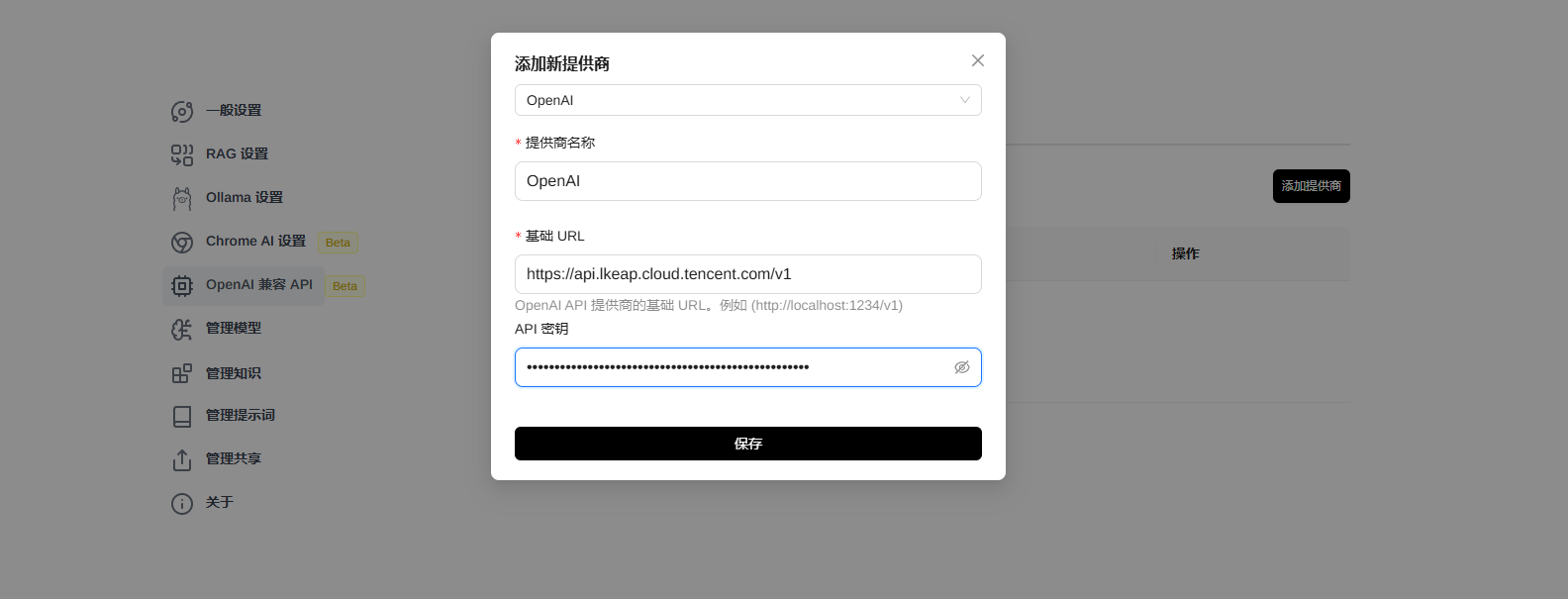Click the manage knowledge blocks icon
Viewport: 1568px width, 599px height.
coord(182,373)
